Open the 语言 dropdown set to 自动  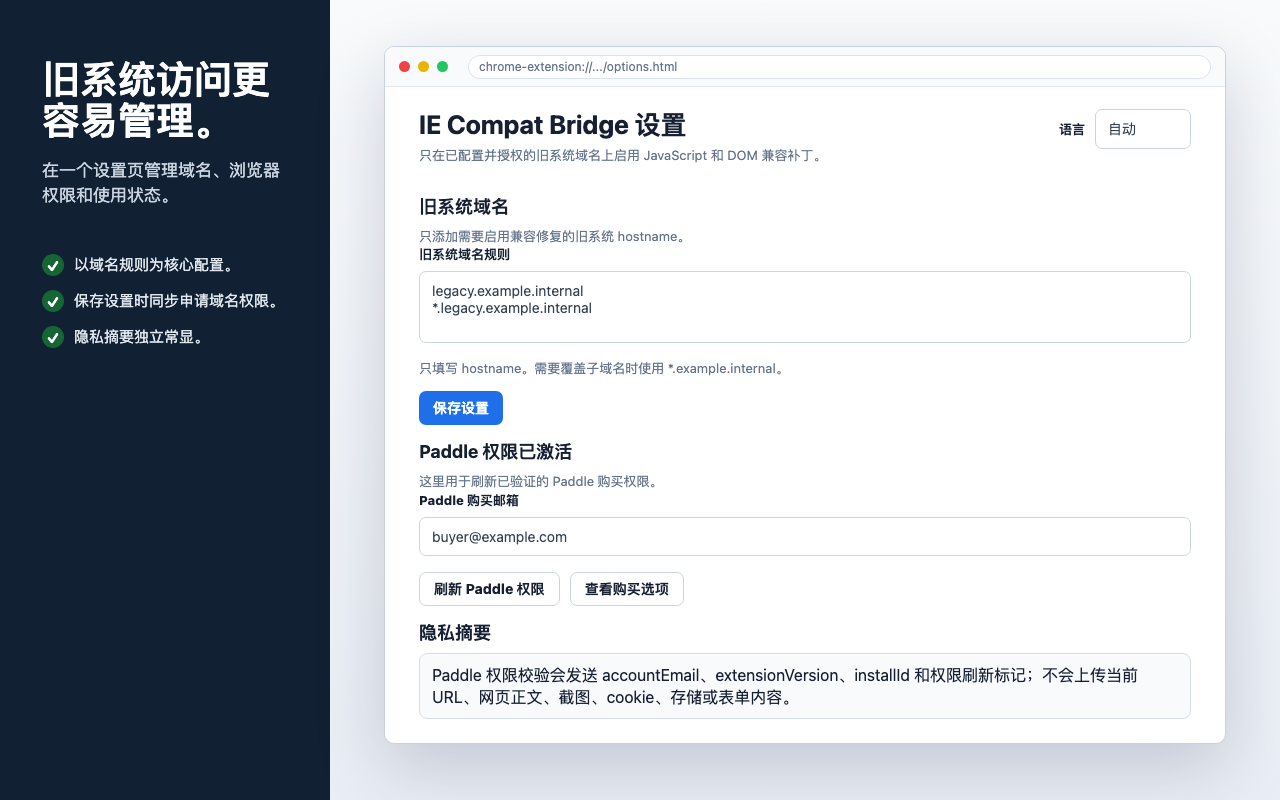(1143, 129)
